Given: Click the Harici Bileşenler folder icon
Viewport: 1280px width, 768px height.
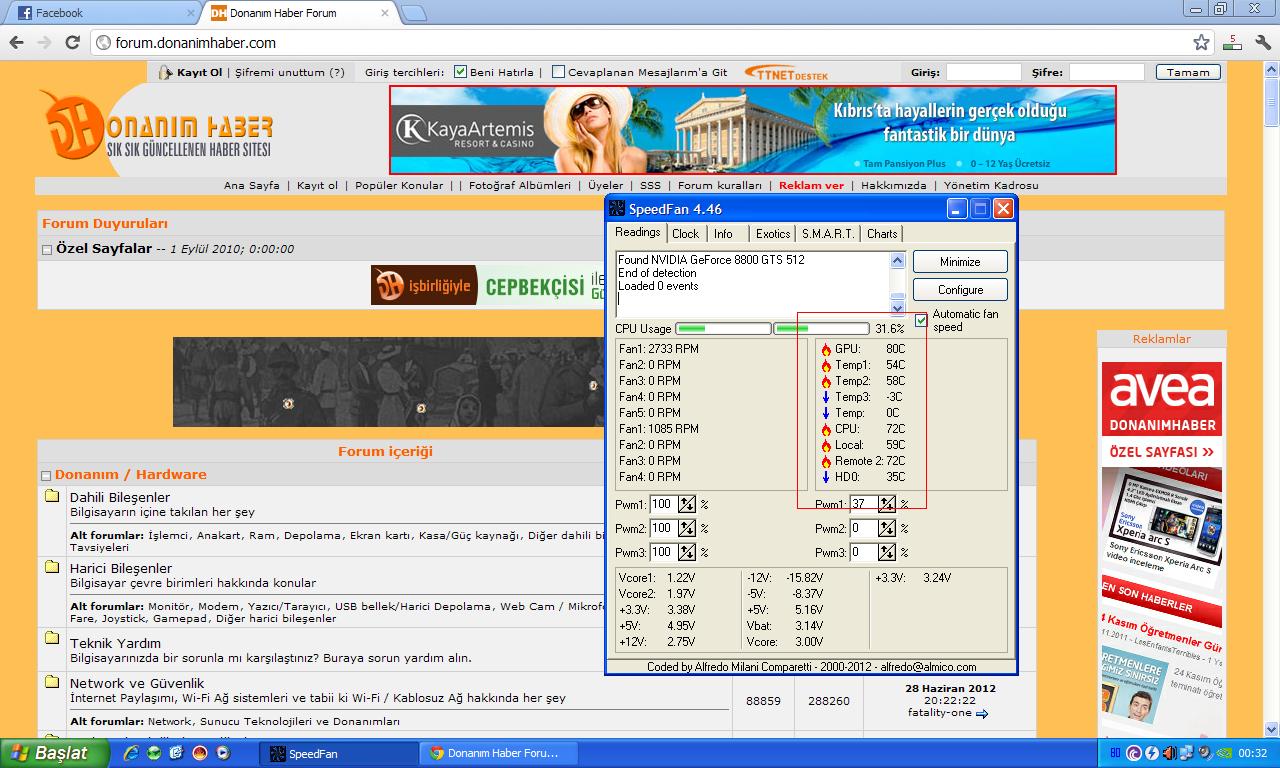Looking at the screenshot, I should point(52,567).
